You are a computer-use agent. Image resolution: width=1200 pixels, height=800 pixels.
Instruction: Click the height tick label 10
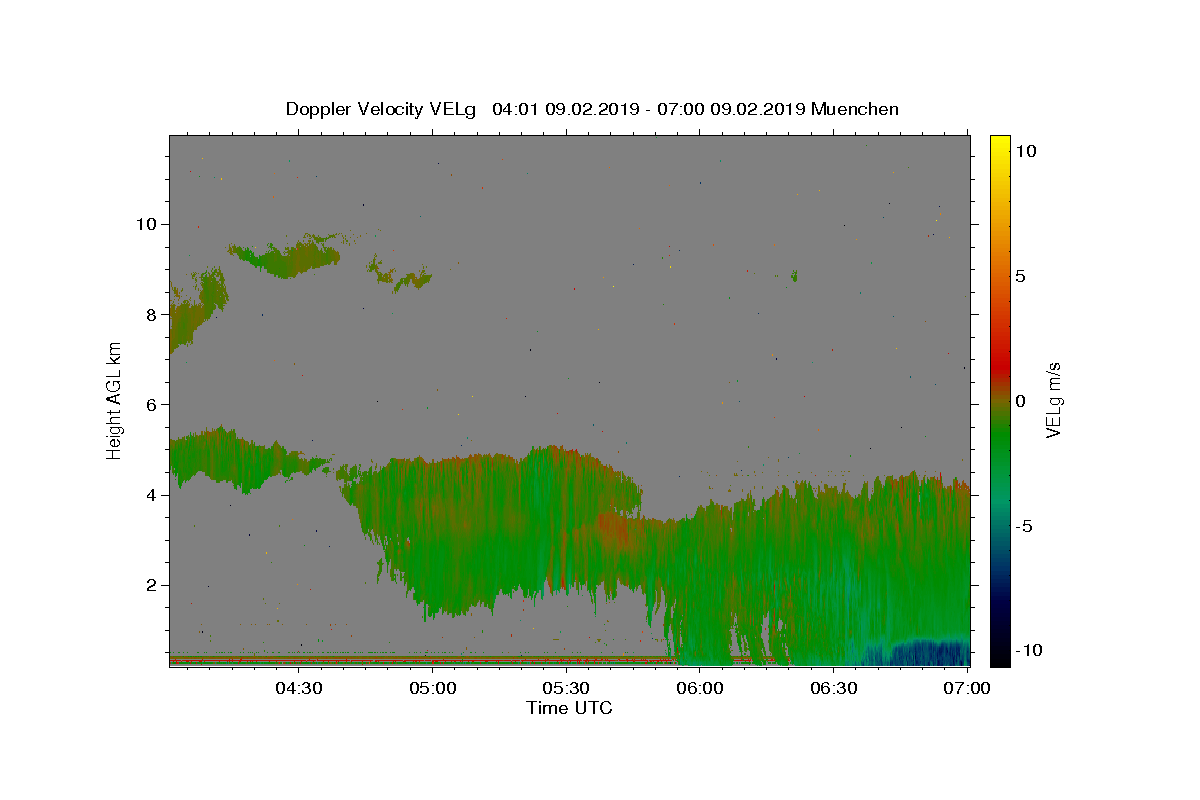(x=145, y=224)
